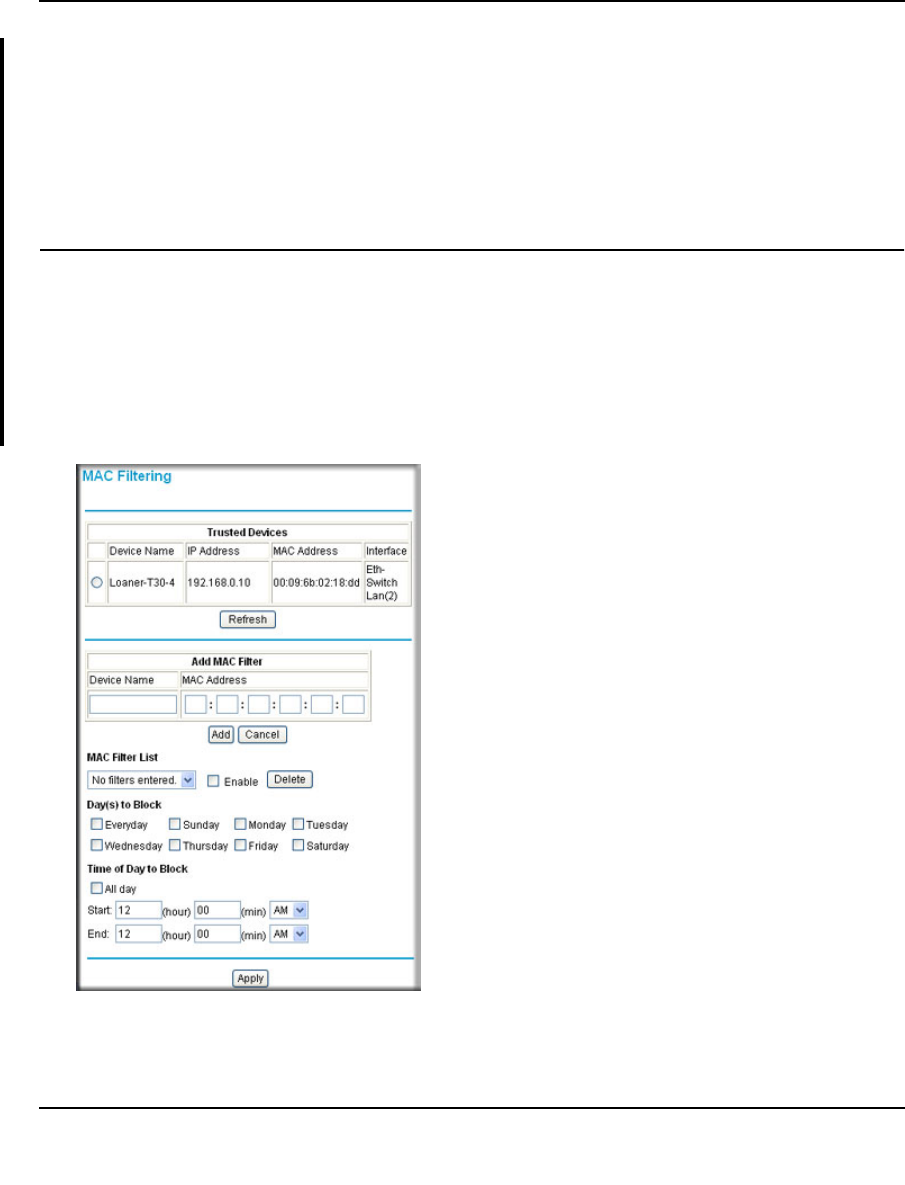Toggle the Enable checkbox
905x1185 pixels.
(x=214, y=781)
